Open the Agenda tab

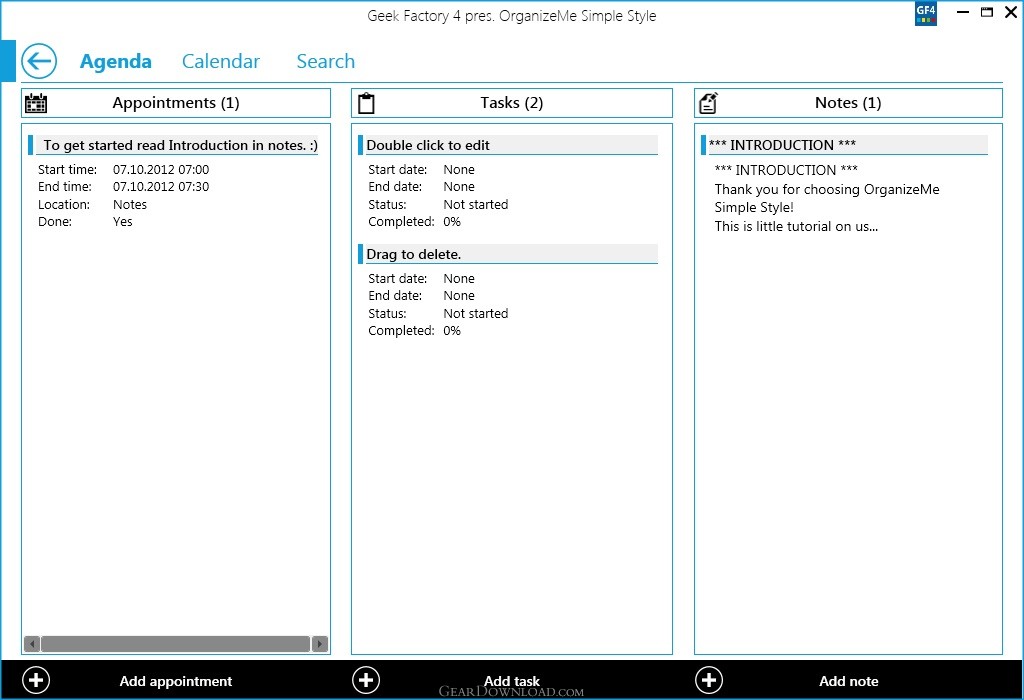[x=116, y=61]
